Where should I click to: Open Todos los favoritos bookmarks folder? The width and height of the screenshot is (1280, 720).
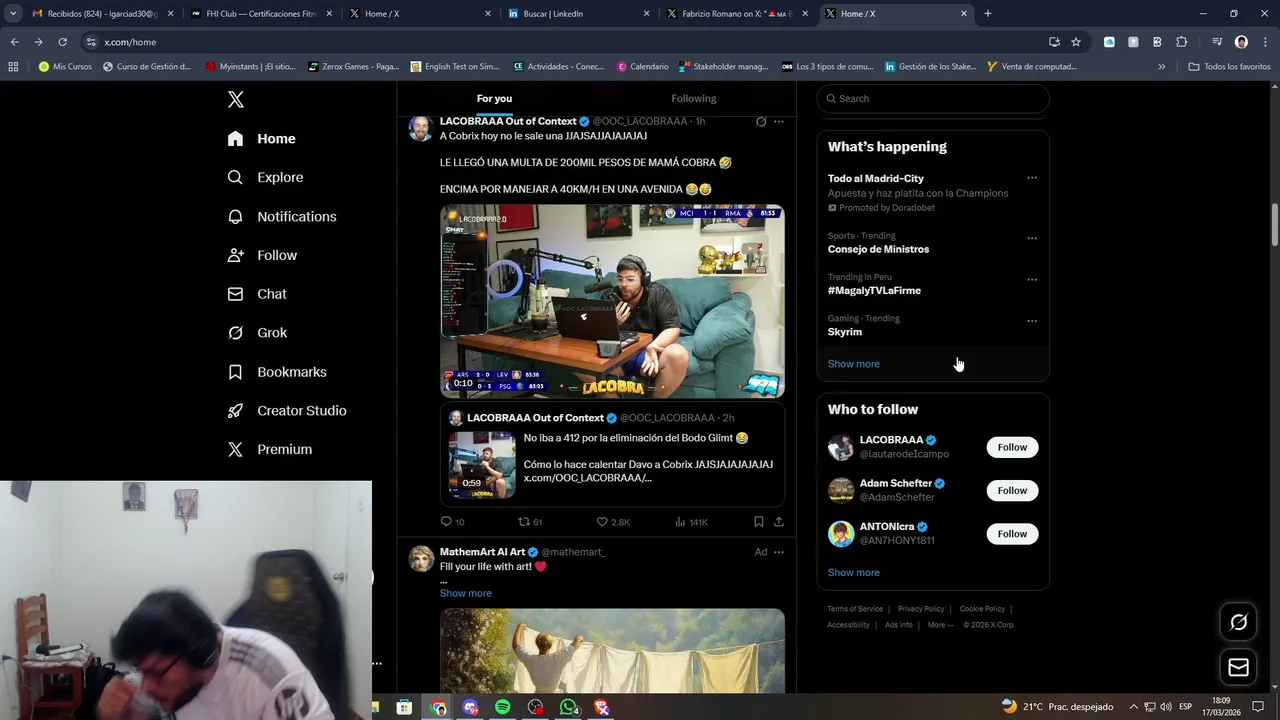(x=1229, y=67)
